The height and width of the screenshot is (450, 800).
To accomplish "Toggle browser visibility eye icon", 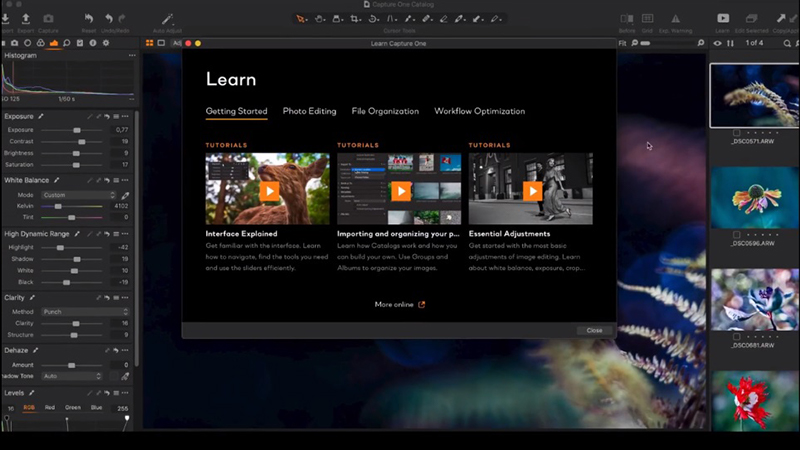I will (x=717, y=43).
